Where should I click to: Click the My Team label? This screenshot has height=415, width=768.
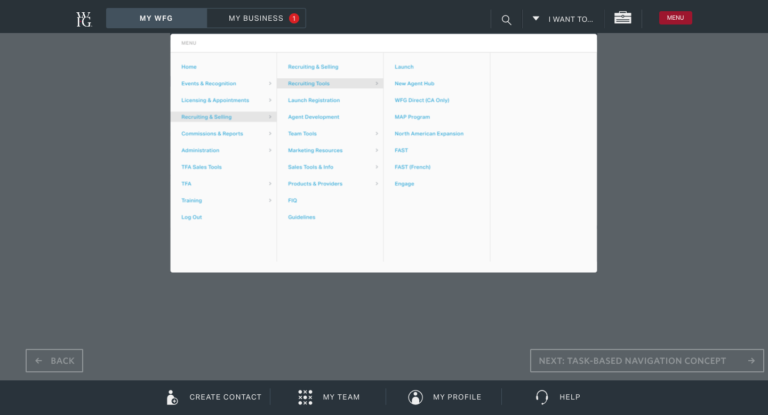point(341,397)
